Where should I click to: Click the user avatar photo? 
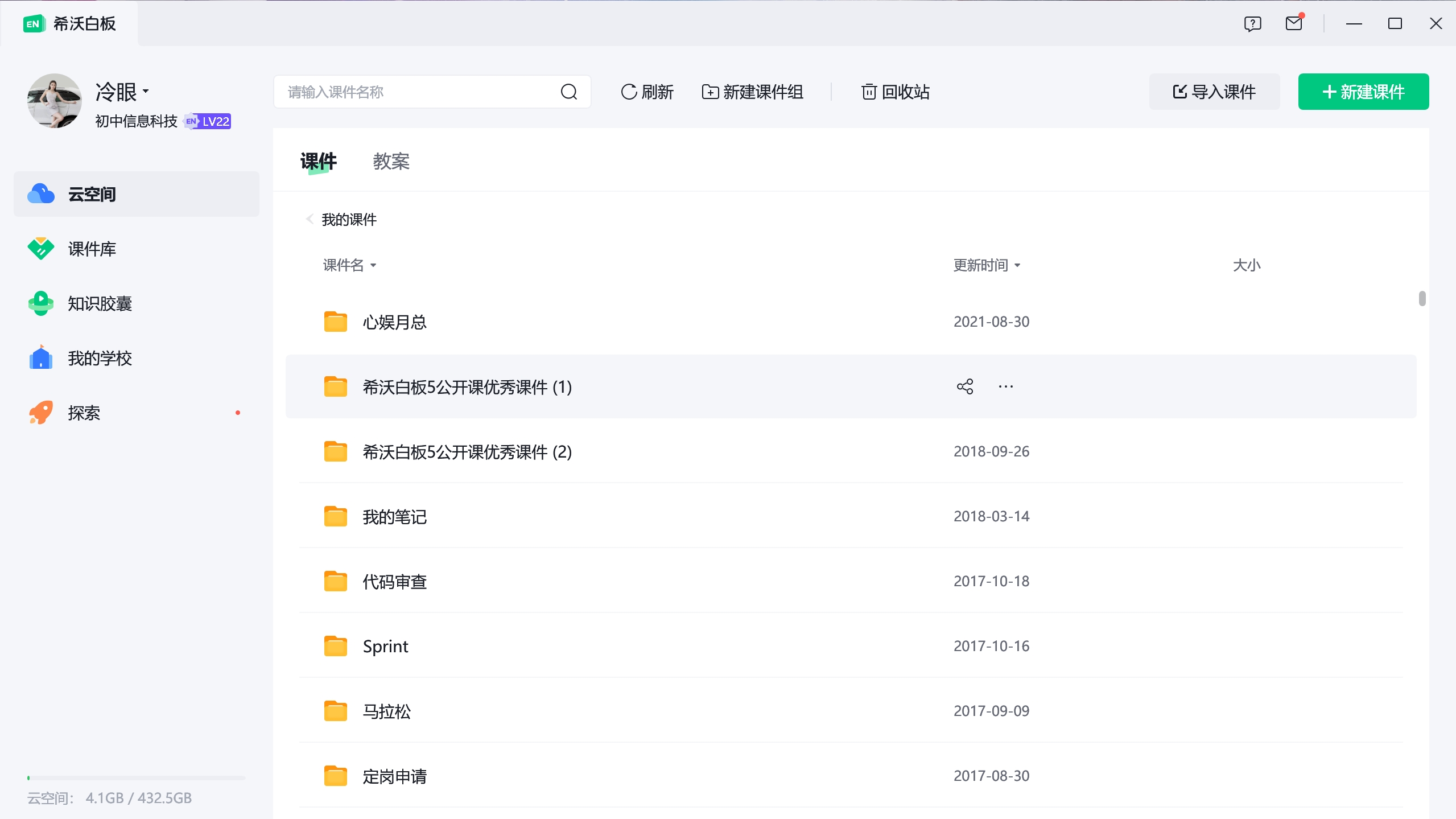point(55,101)
